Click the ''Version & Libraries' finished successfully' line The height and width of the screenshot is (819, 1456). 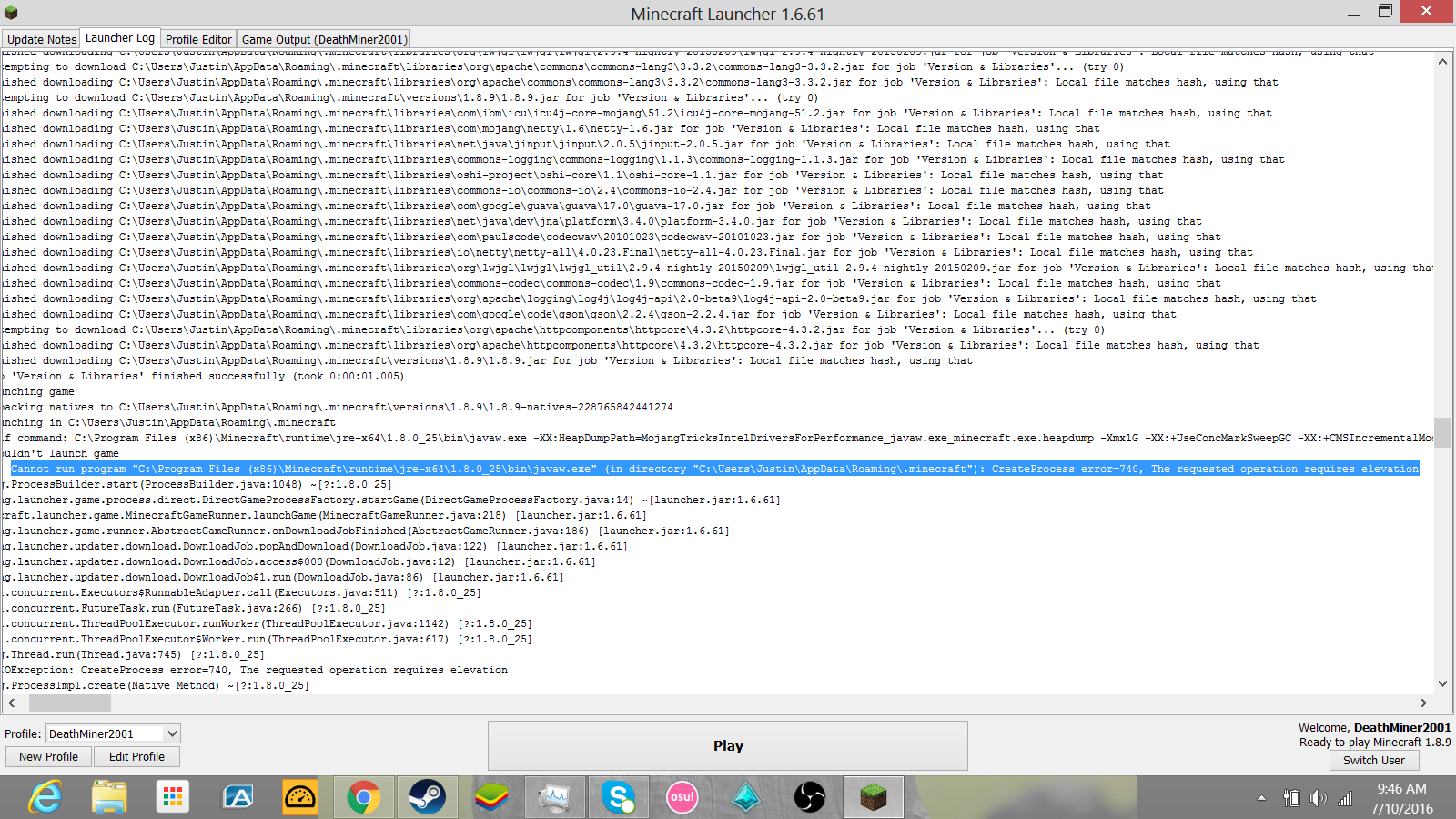pos(203,376)
